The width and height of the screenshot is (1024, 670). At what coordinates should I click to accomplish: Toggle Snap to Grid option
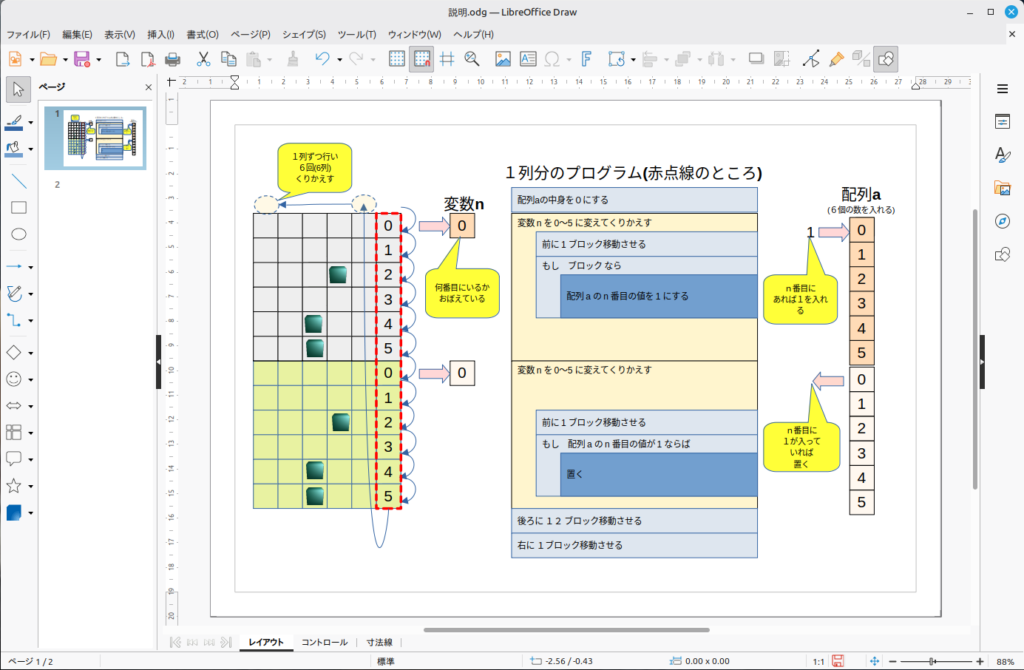coord(421,59)
